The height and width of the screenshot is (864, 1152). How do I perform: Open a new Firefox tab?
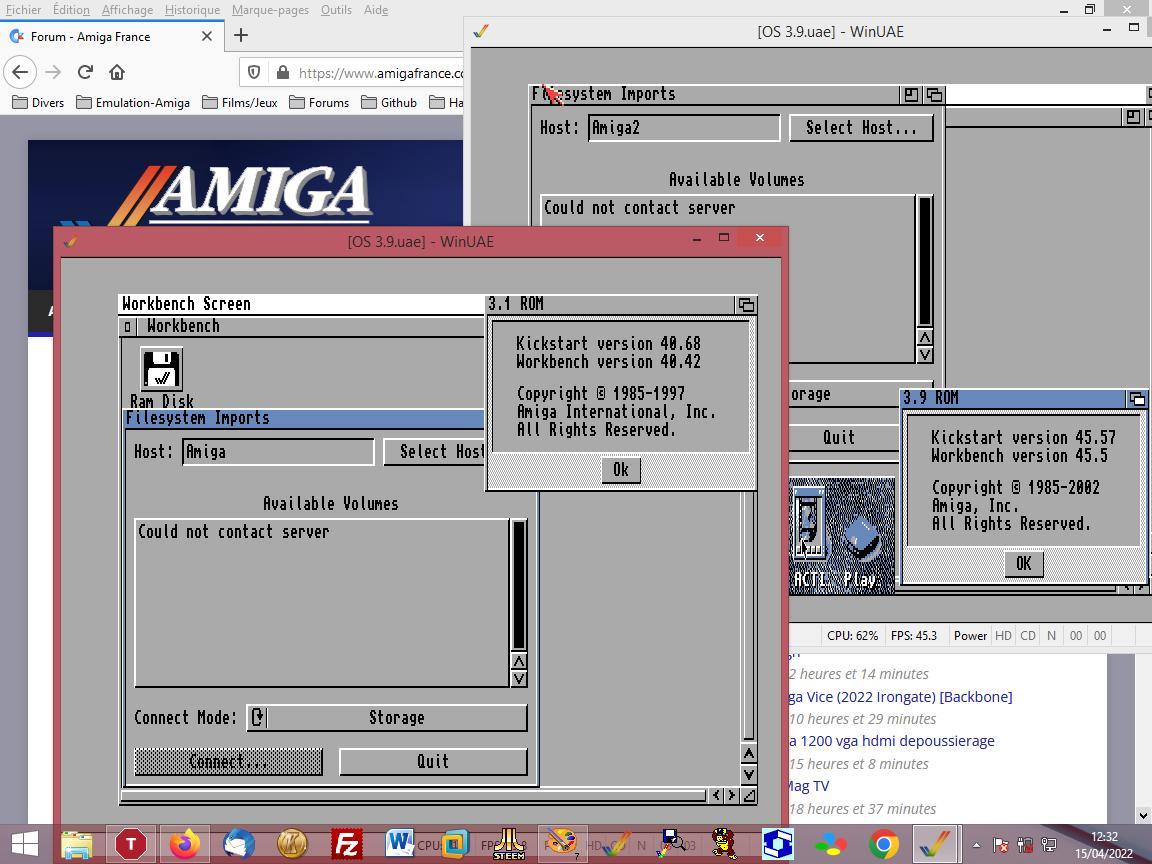point(241,35)
